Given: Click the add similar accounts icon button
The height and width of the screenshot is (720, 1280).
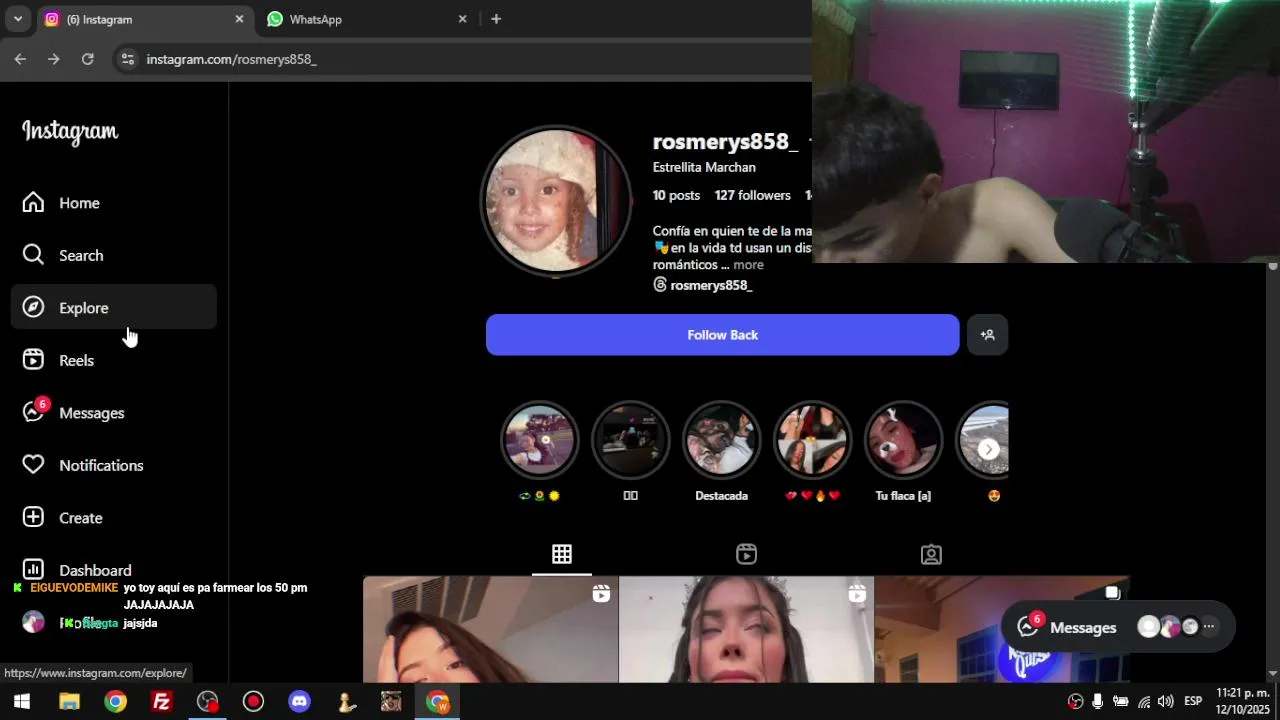Looking at the screenshot, I should pyautogui.click(x=987, y=335).
